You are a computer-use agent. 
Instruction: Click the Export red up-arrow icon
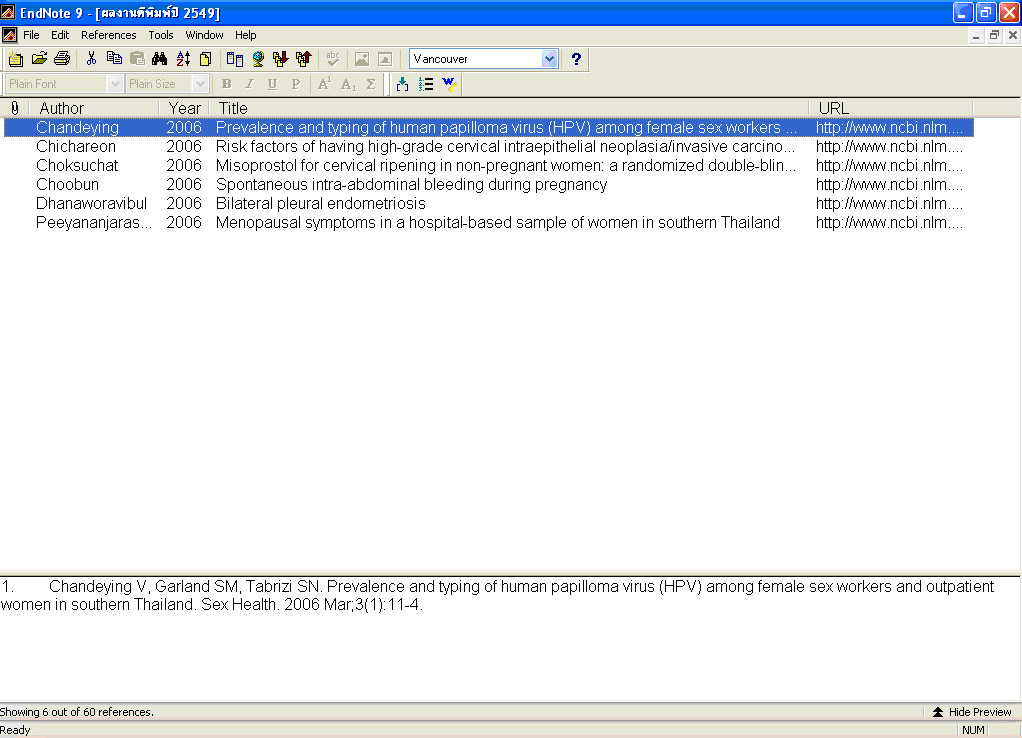click(x=304, y=59)
